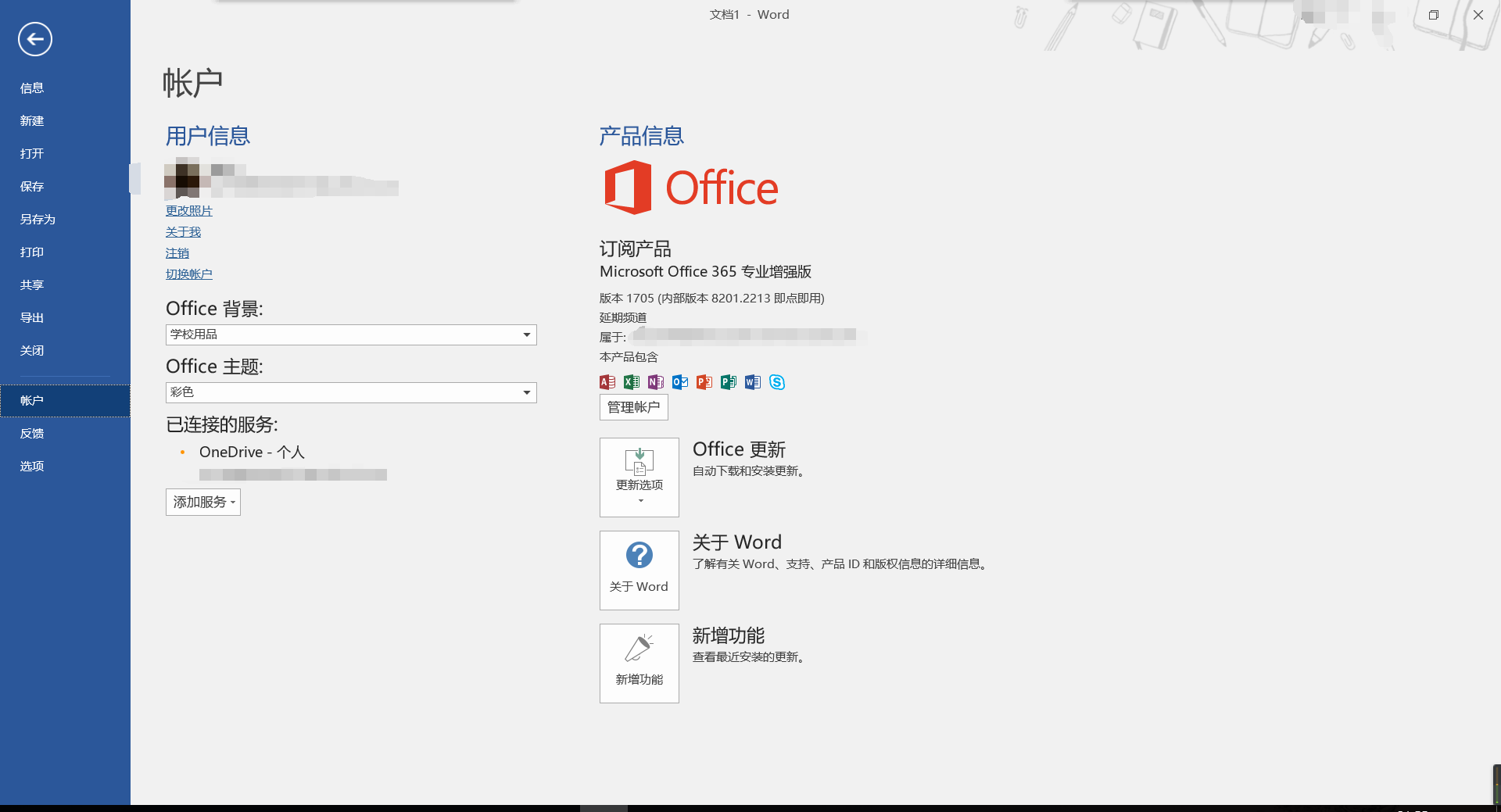Click the user profile photo
Viewport: 1501px width, 812px height.
click(182, 178)
